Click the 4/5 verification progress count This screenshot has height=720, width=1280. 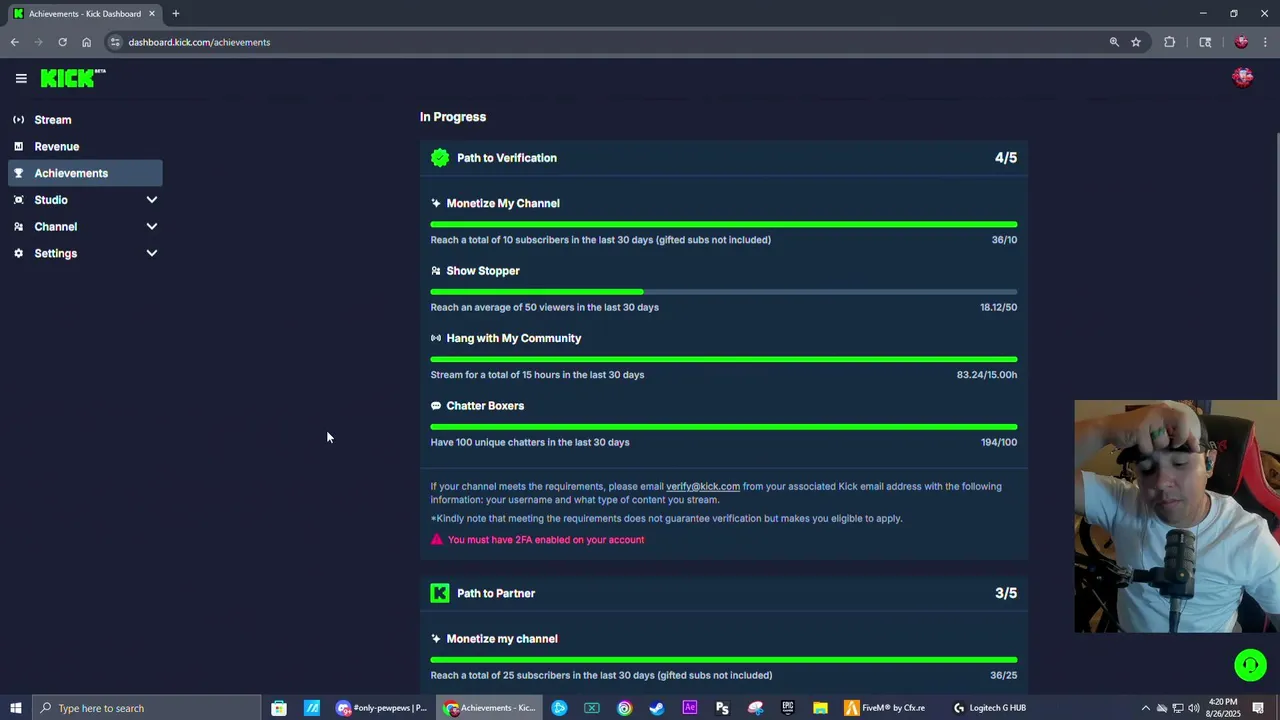[x=1006, y=158]
